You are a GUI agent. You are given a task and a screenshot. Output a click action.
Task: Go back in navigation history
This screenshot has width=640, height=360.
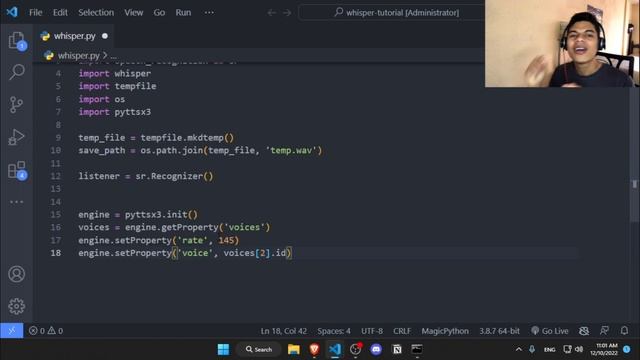tap(271, 13)
